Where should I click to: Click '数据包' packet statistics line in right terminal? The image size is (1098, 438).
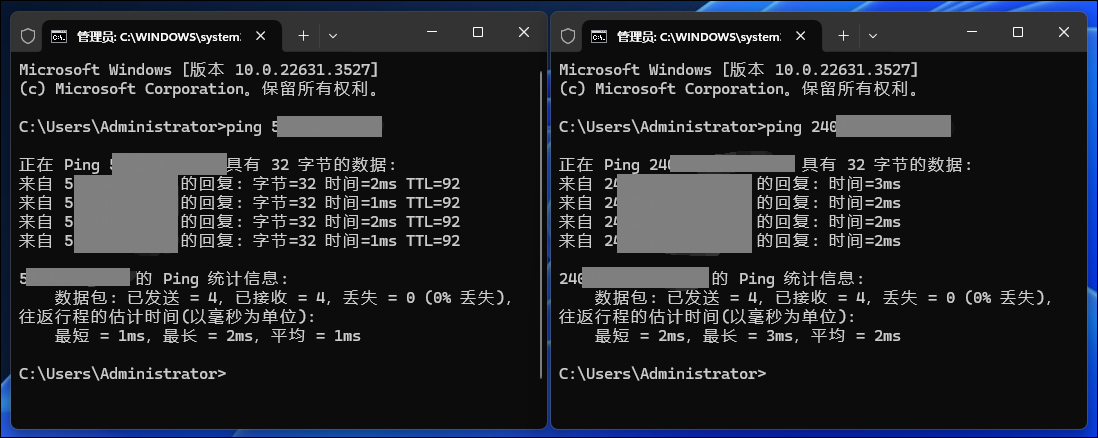[824, 298]
